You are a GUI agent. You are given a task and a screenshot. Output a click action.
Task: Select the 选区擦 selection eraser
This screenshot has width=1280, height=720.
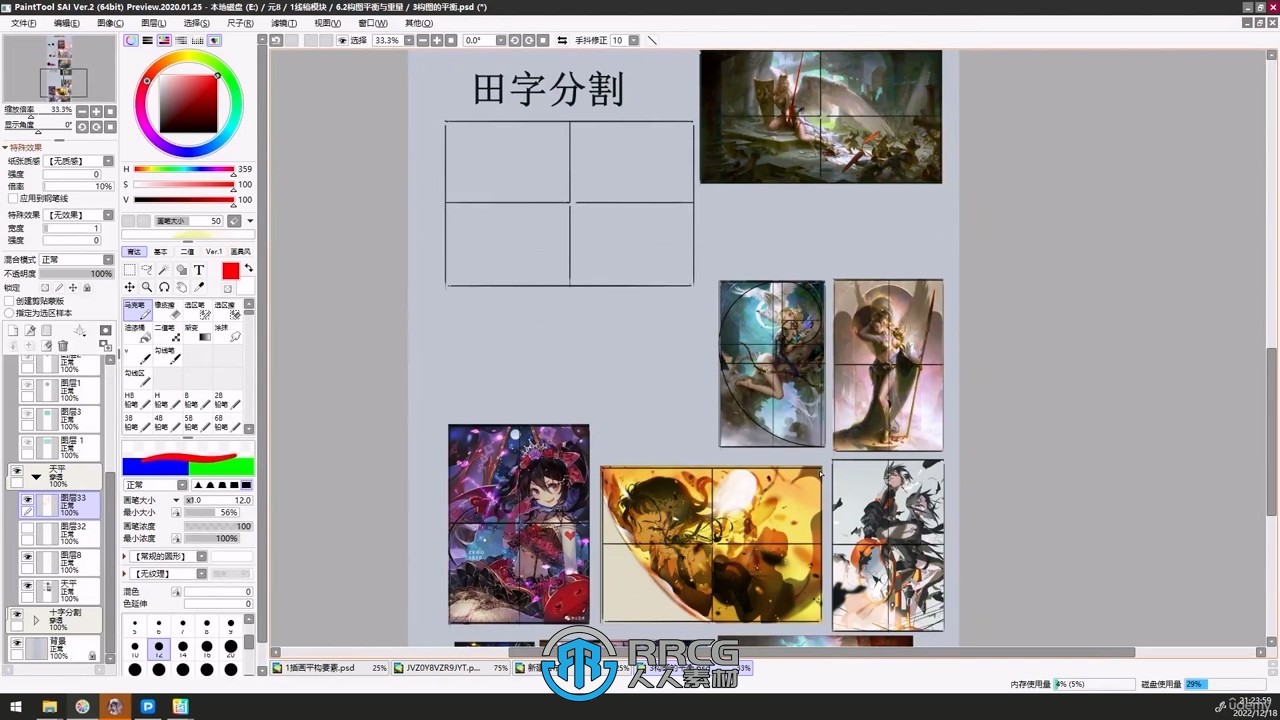227,311
